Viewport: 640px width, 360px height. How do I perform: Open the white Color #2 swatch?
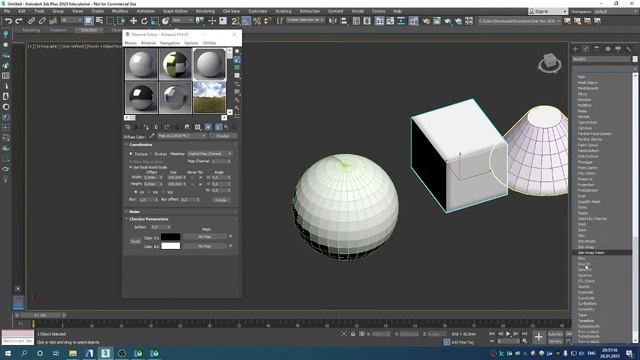(x=171, y=246)
